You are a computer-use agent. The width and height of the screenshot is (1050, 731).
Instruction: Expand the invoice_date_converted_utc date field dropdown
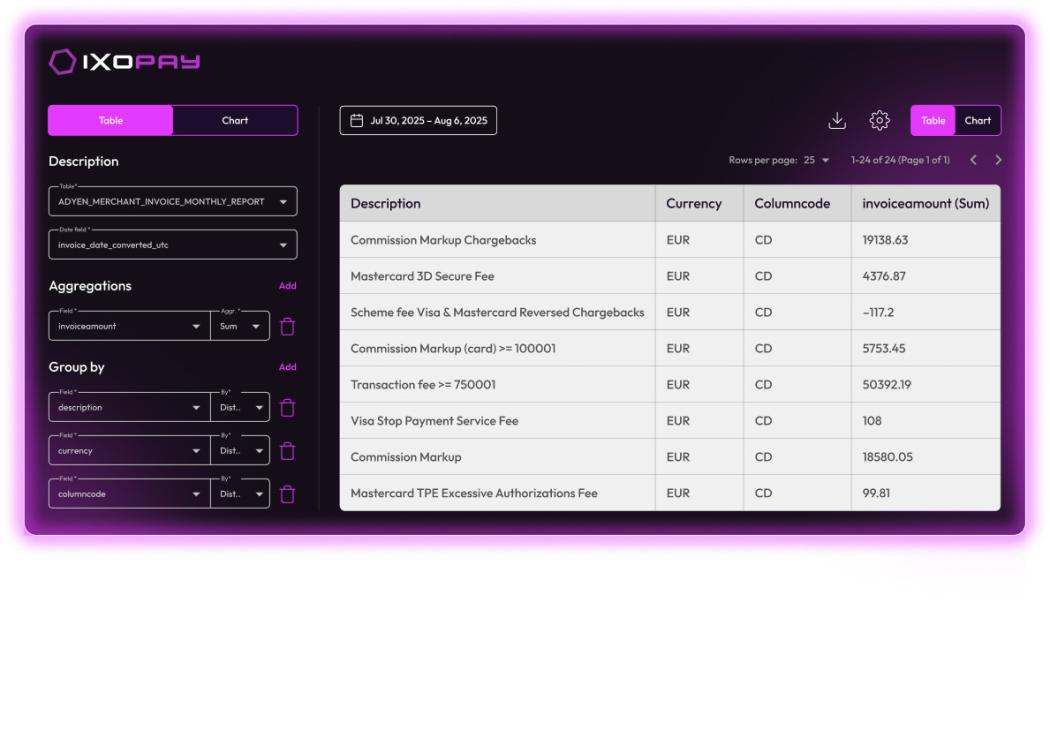(172, 245)
